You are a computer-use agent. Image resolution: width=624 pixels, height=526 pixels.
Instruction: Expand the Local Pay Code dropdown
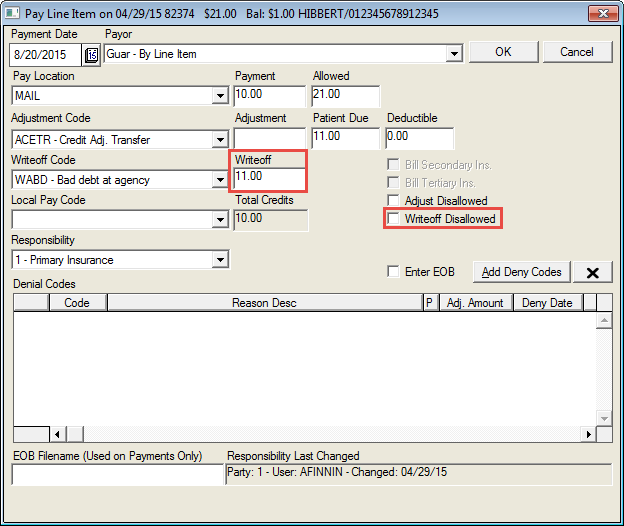pyautogui.click(x=220, y=219)
